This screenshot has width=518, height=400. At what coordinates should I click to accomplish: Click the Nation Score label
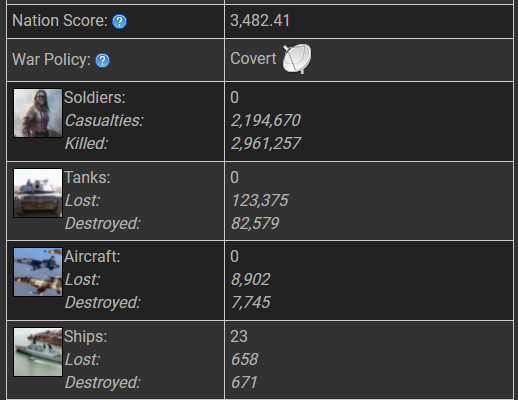[60, 21]
